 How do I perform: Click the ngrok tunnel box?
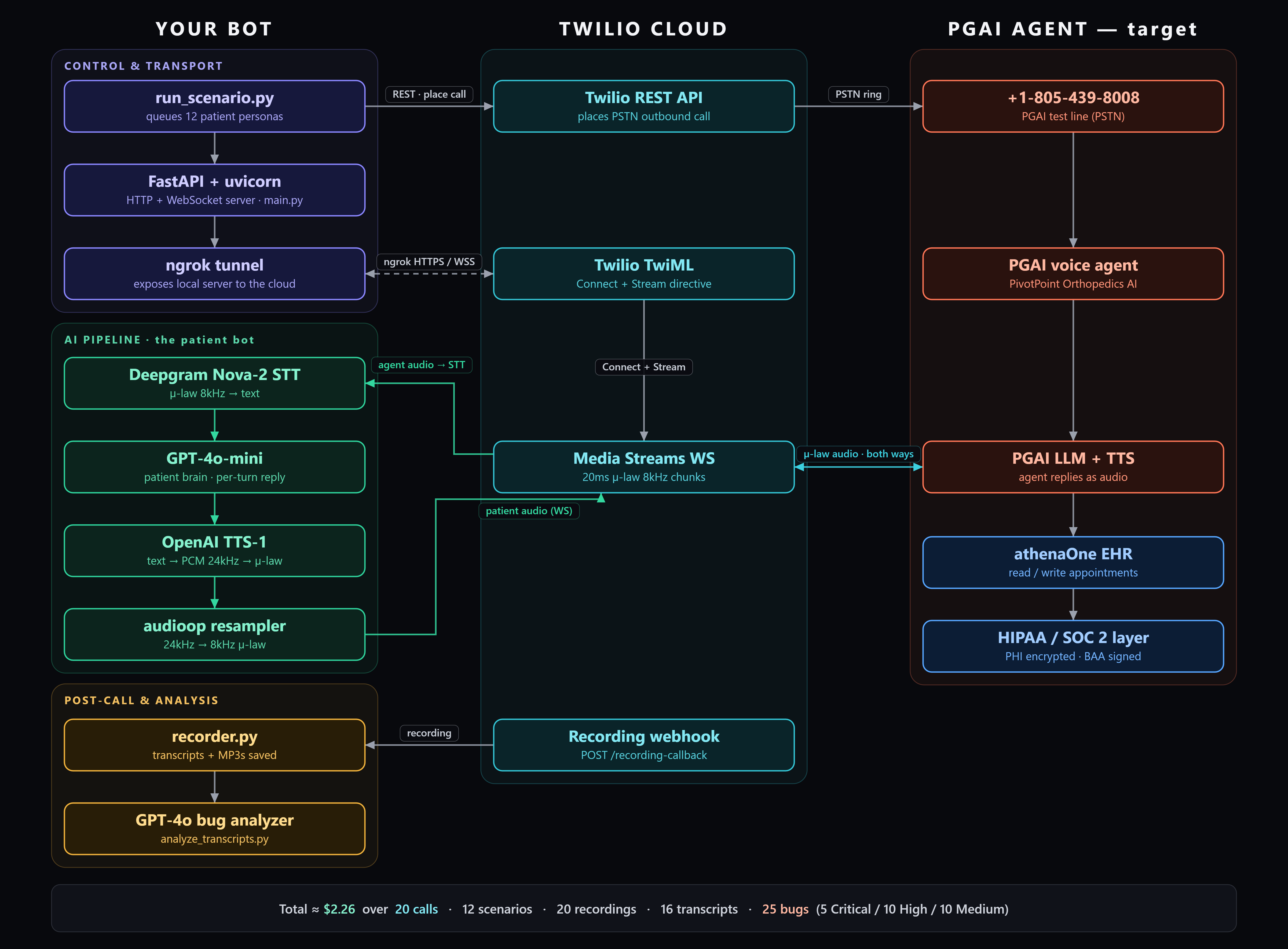(214, 274)
